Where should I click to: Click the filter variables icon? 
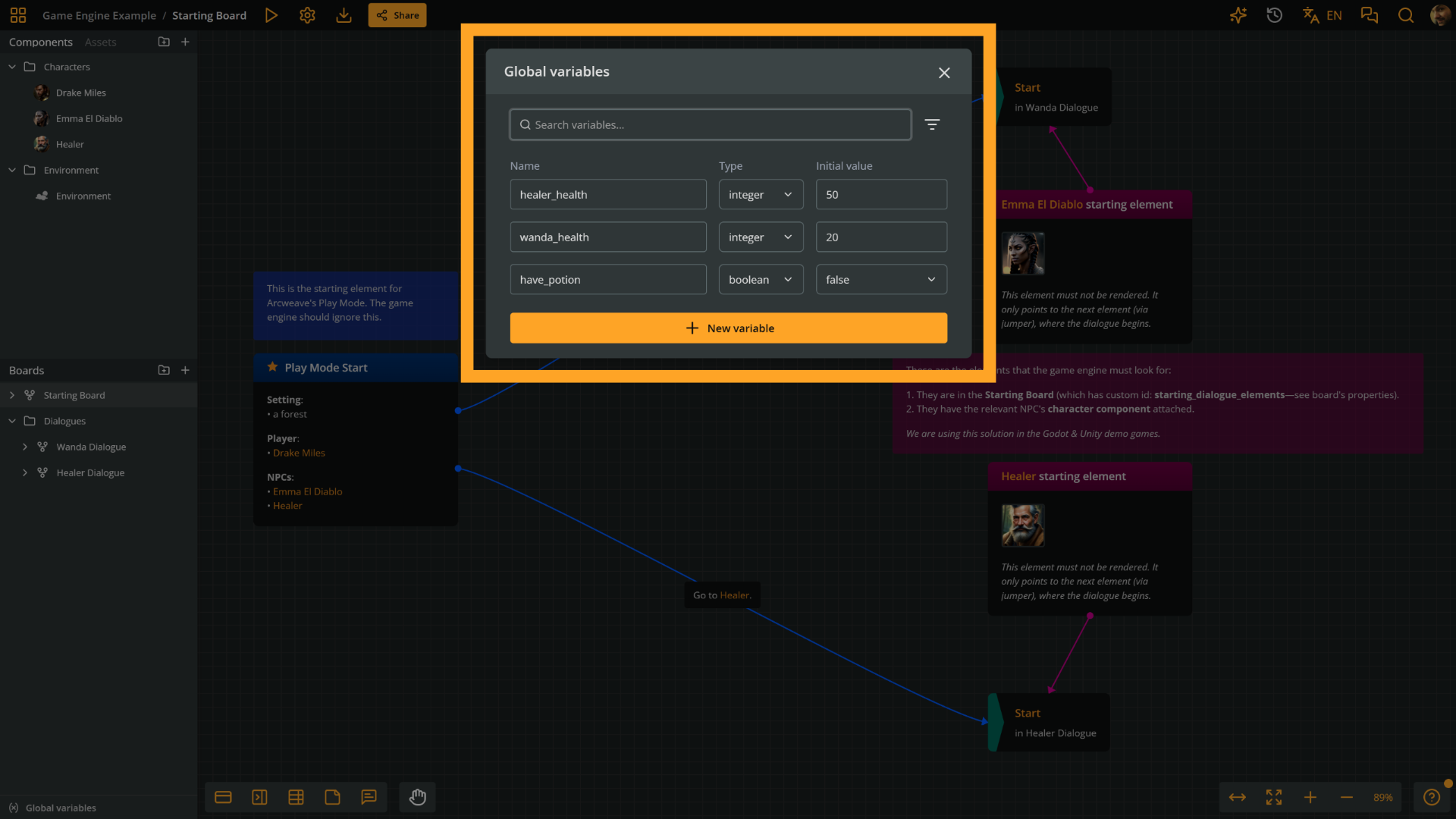[x=932, y=124]
